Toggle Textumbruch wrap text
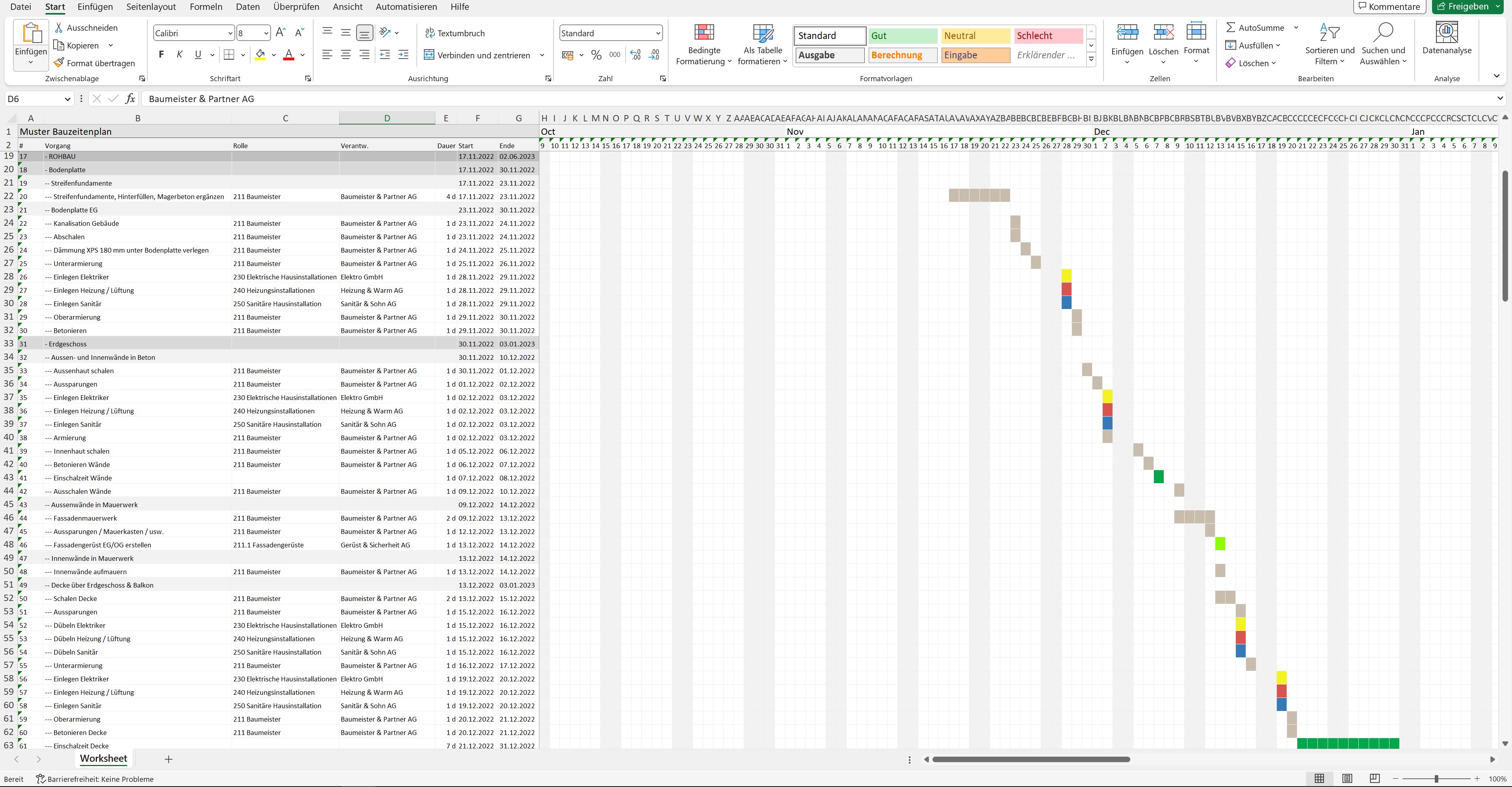Image resolution: width=1512 pixels, height=787 pixels. pos(455,33)
